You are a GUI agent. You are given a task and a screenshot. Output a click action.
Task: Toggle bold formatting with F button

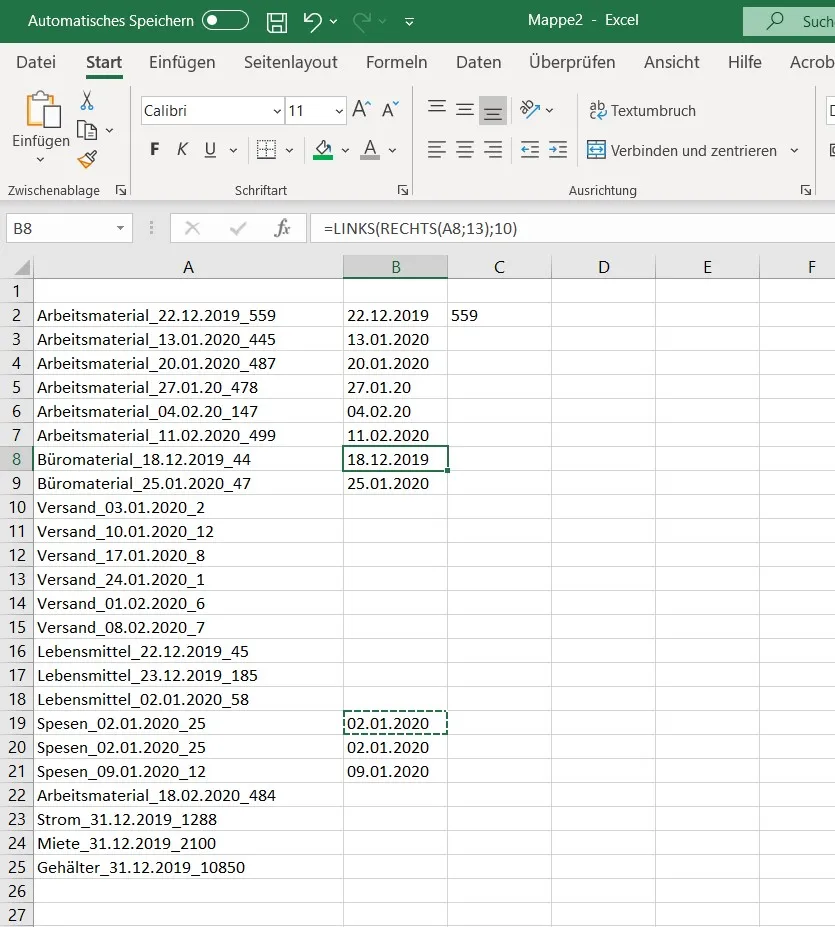point(154,150)
